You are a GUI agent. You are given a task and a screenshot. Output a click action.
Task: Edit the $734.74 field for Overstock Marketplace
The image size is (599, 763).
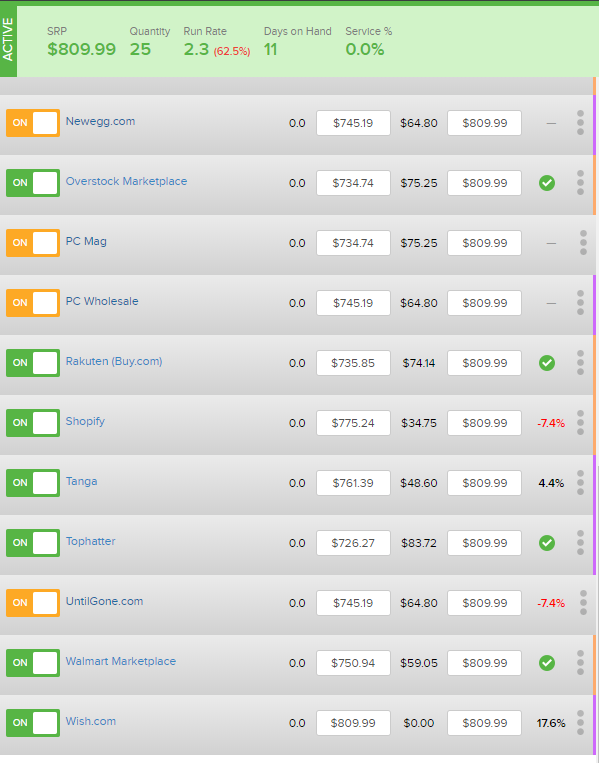[x=353, y=183]
